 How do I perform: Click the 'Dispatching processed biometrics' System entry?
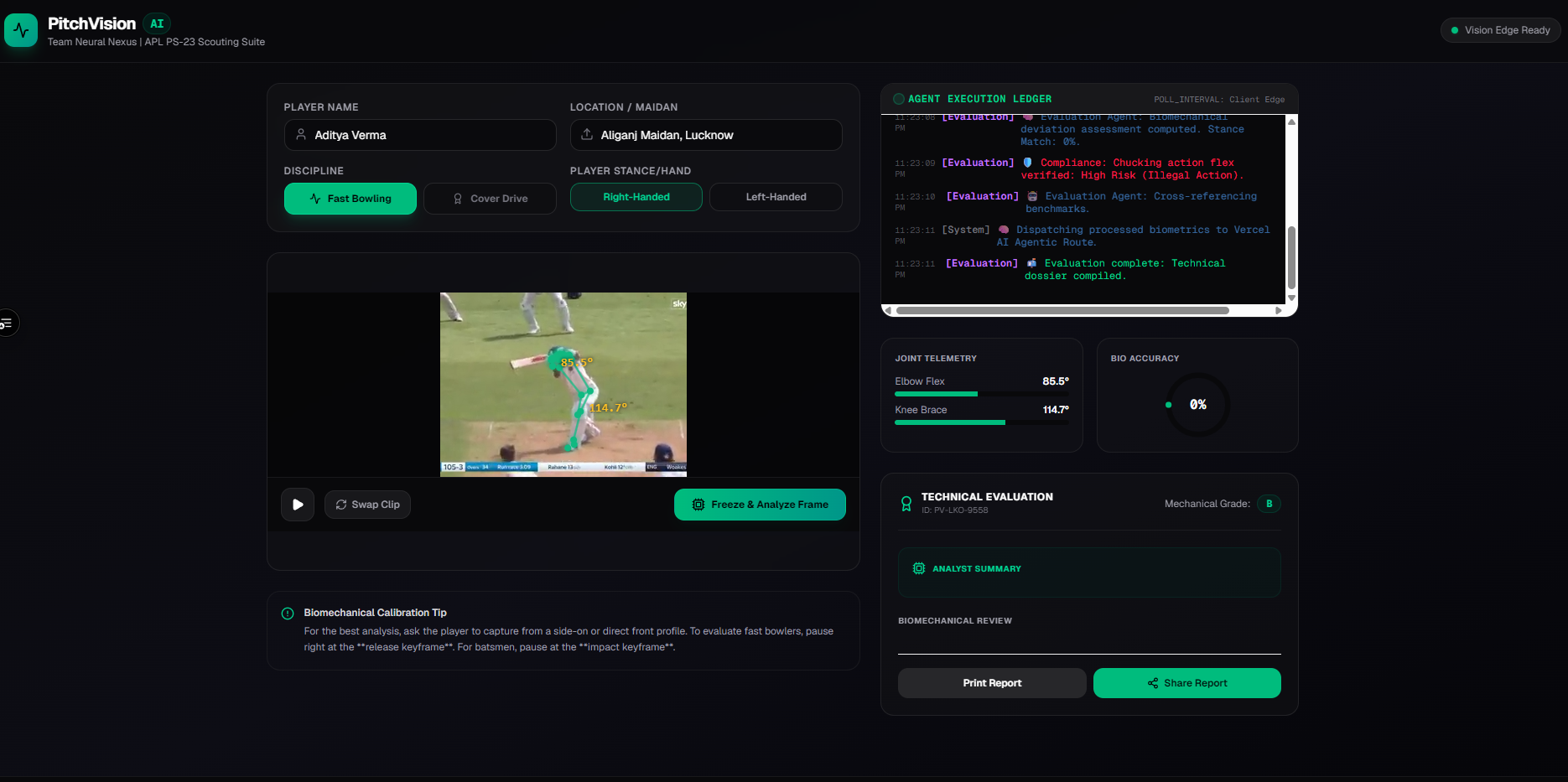1083,236
